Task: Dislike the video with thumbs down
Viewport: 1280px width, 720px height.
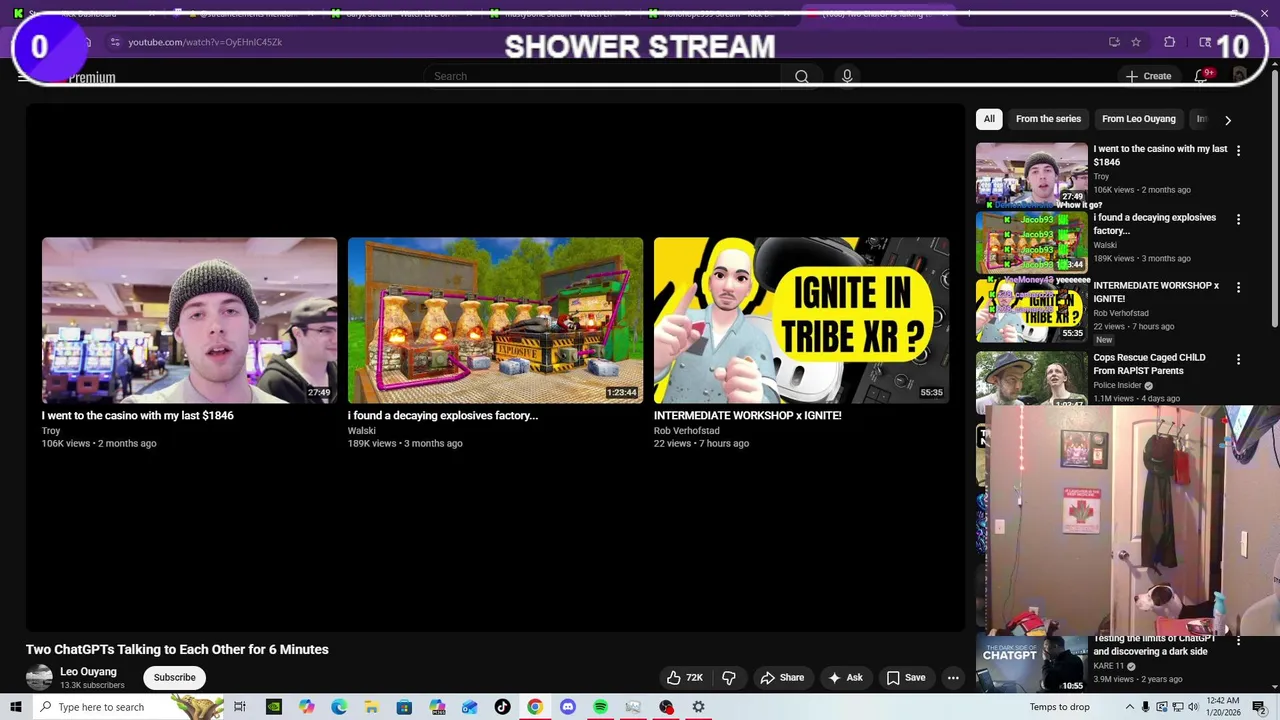Action: pyautogui.click(x=729, y=677)
